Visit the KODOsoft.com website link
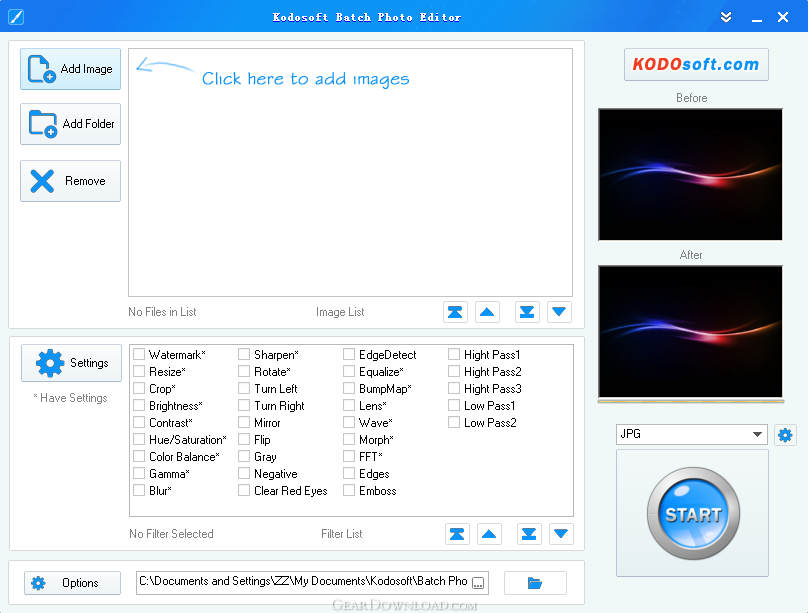 tap(696, 64)
